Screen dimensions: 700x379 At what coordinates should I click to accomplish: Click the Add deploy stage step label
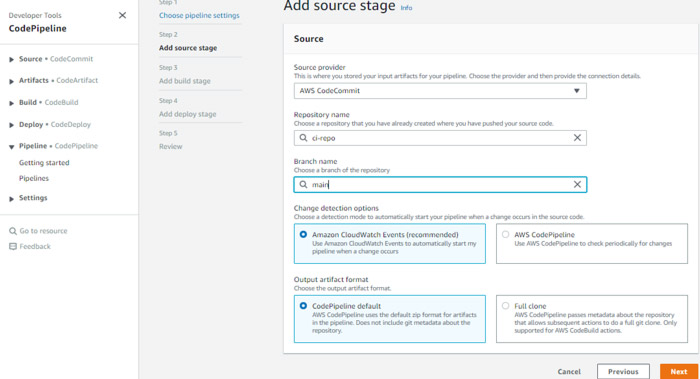pos(188,114)
